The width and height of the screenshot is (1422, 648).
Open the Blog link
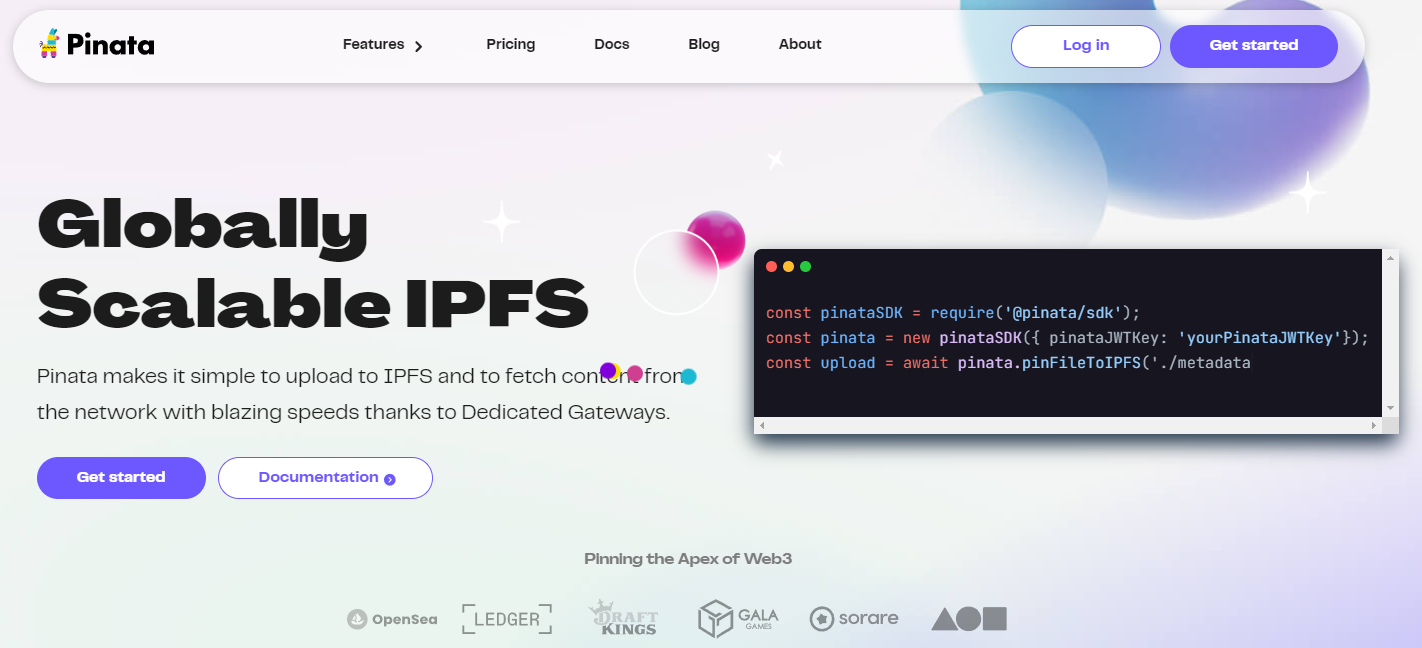(x=703, y=44)
